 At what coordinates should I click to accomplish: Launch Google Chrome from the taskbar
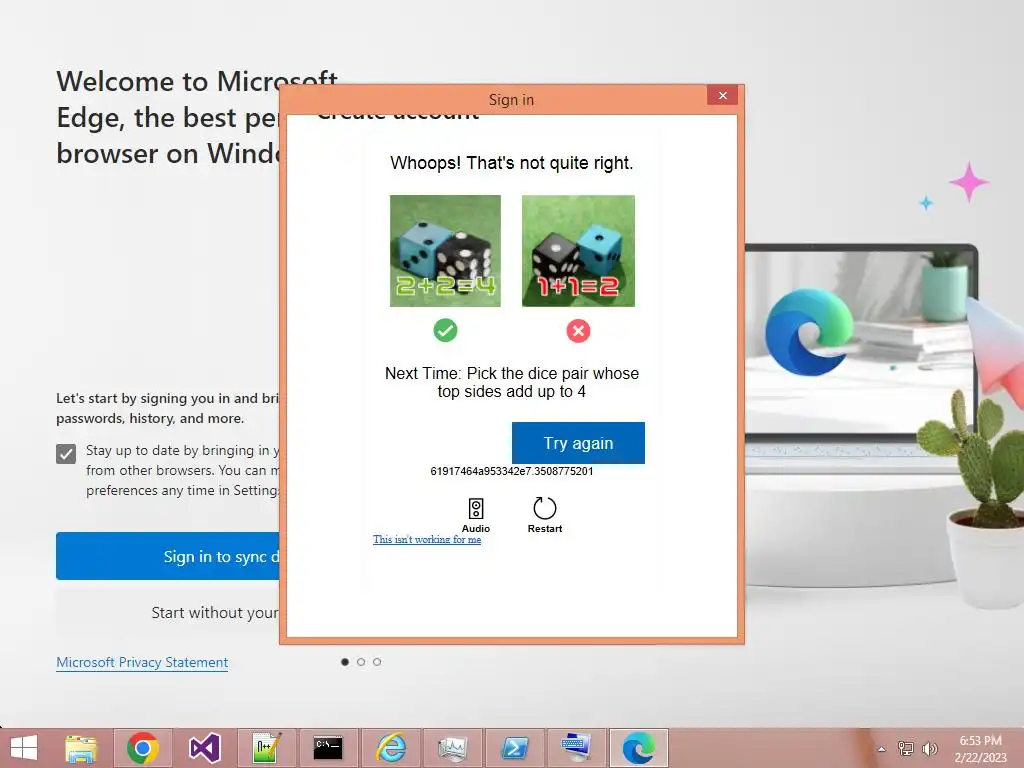click(x=143, y=748)
